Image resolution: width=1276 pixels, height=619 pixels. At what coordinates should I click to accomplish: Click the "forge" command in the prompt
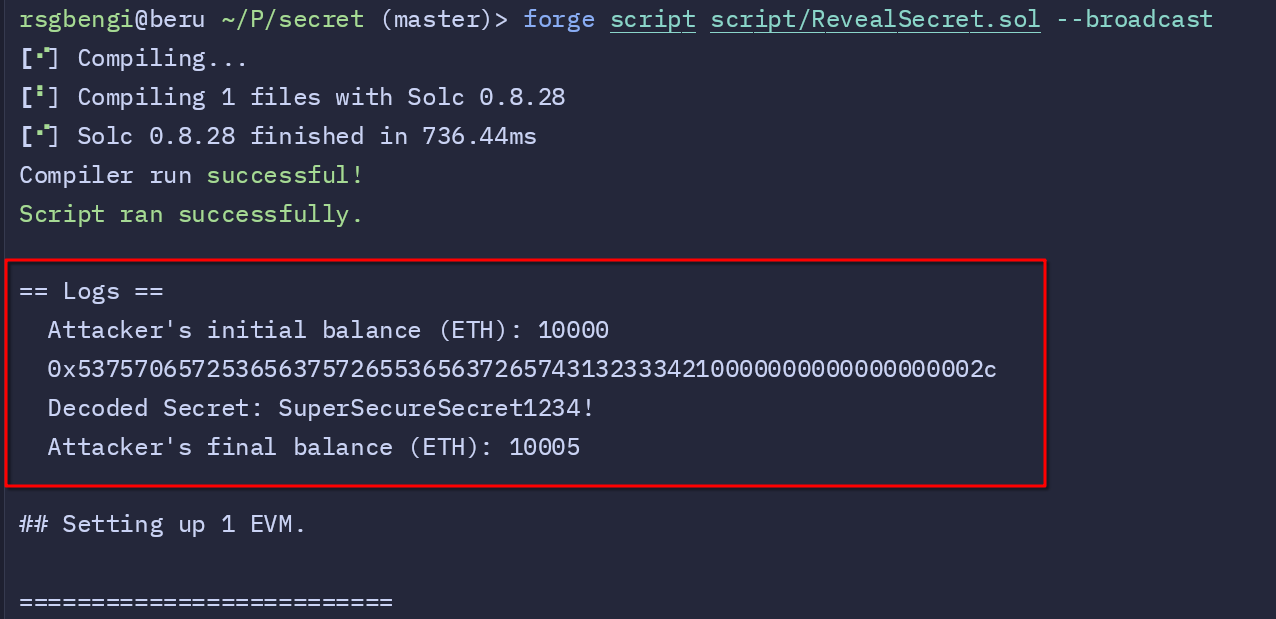pos(558,19)
